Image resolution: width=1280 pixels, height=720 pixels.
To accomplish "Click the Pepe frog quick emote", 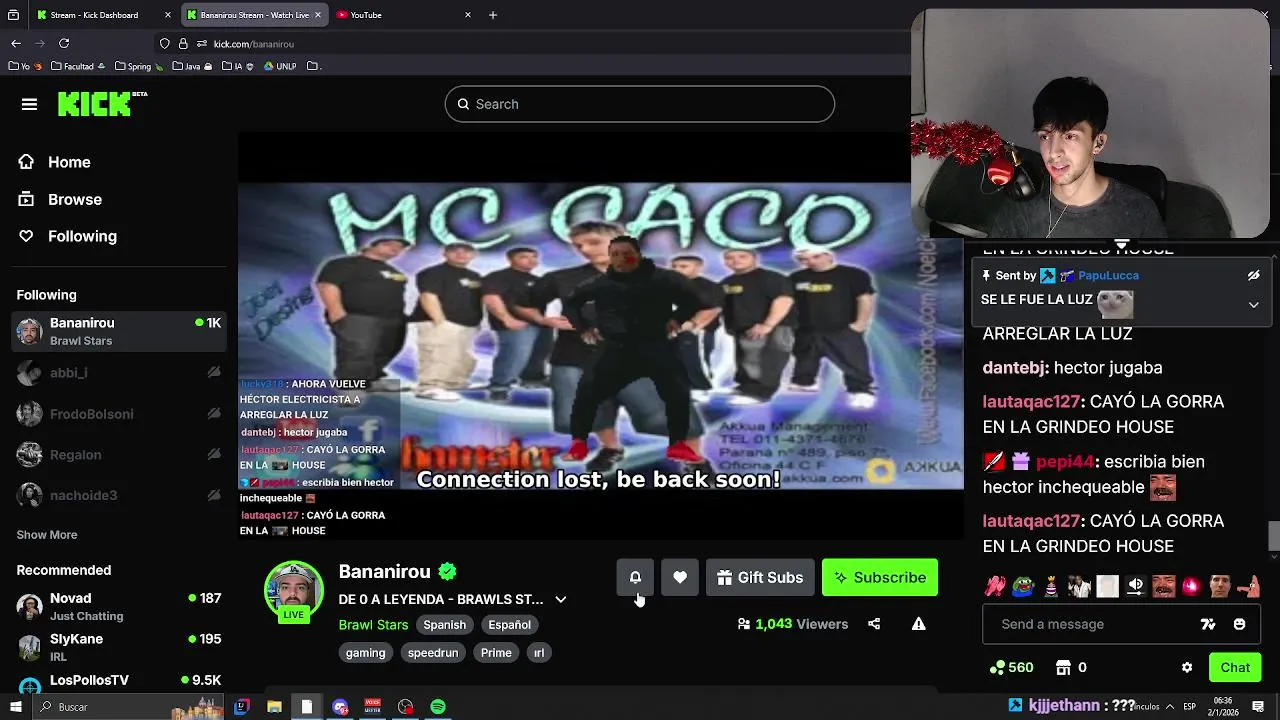I will tap(1022, 586).
